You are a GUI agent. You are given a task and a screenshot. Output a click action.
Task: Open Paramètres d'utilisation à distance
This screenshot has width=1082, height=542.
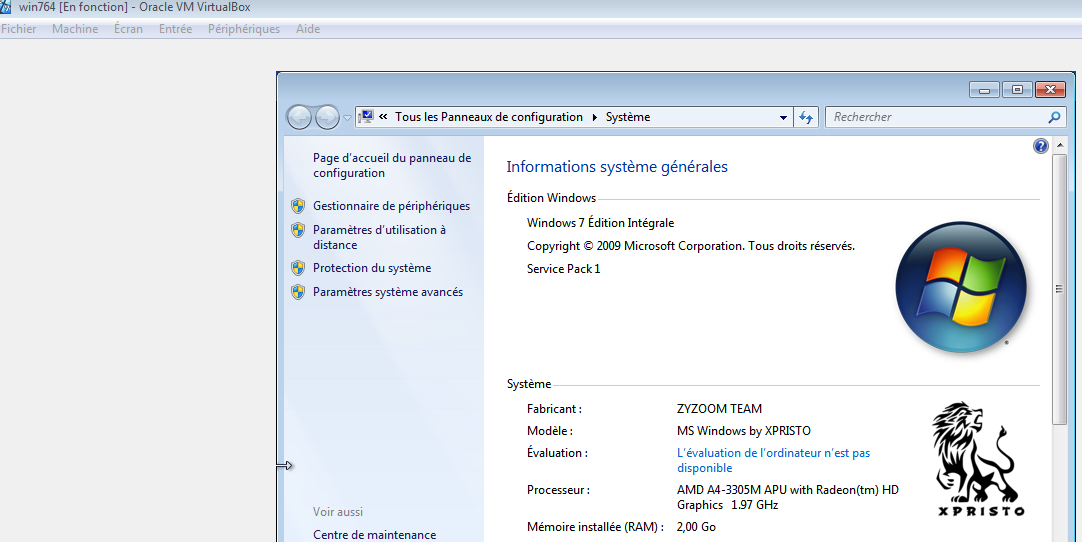click(380, 237)
